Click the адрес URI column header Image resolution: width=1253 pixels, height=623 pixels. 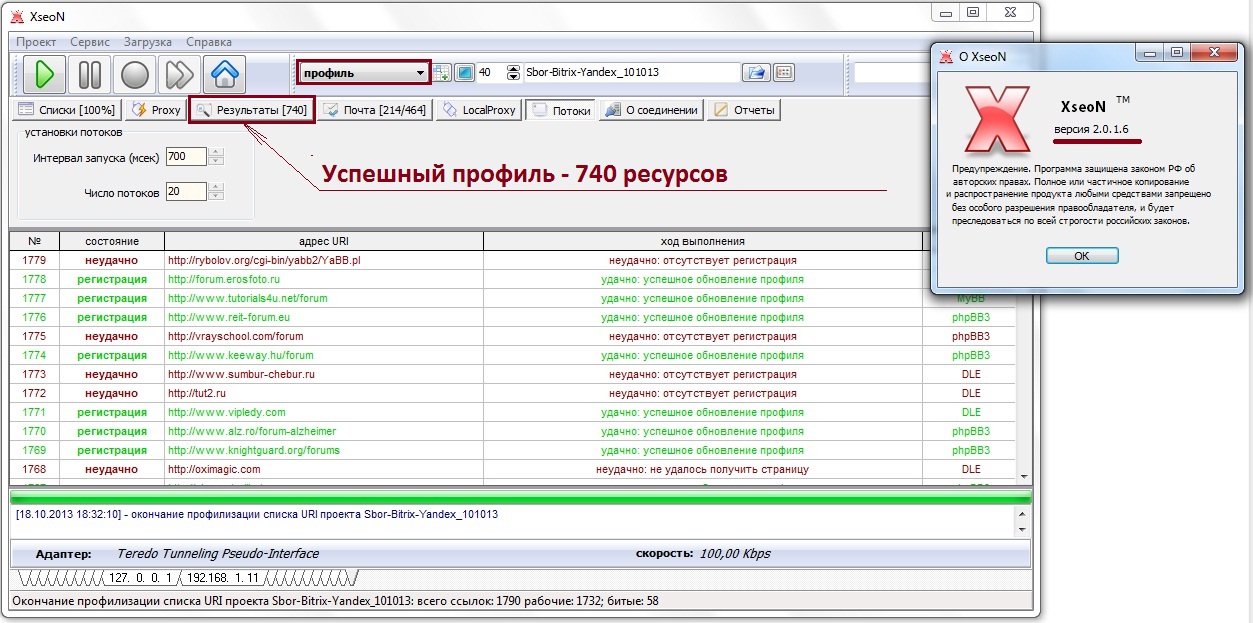[x=324, y=241]
